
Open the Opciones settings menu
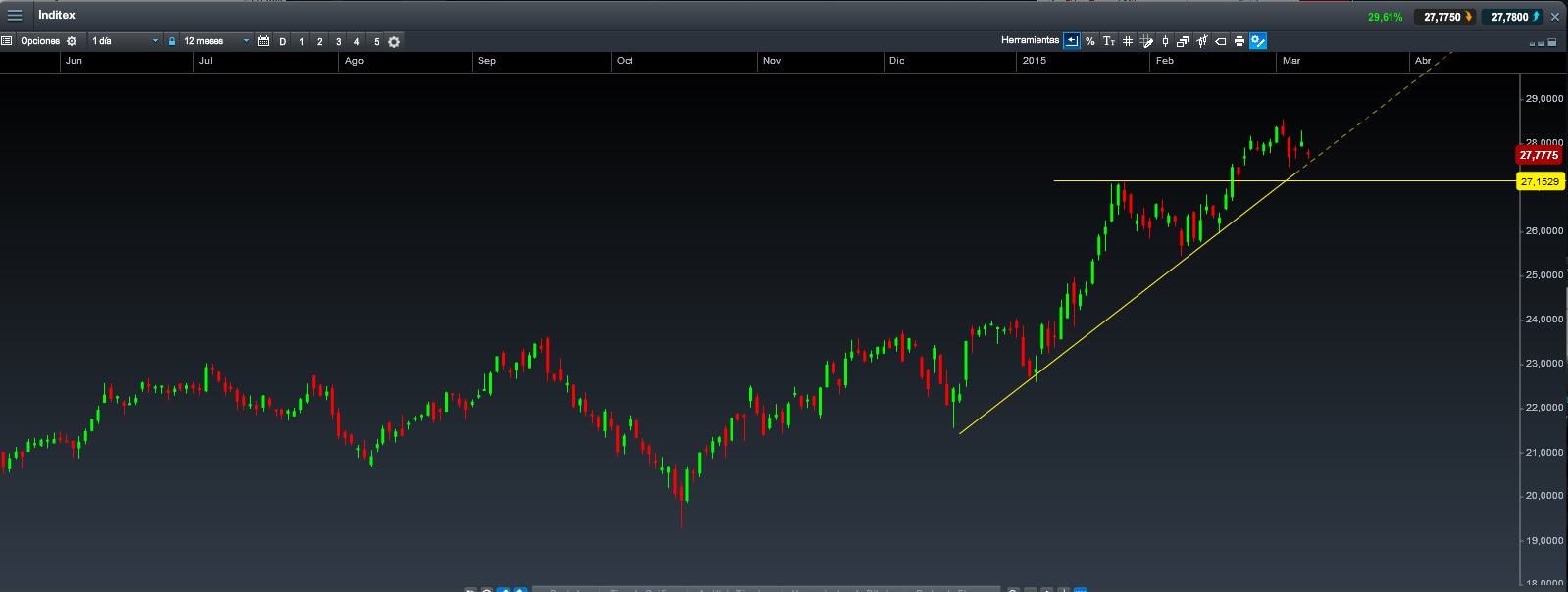[49, 41]
